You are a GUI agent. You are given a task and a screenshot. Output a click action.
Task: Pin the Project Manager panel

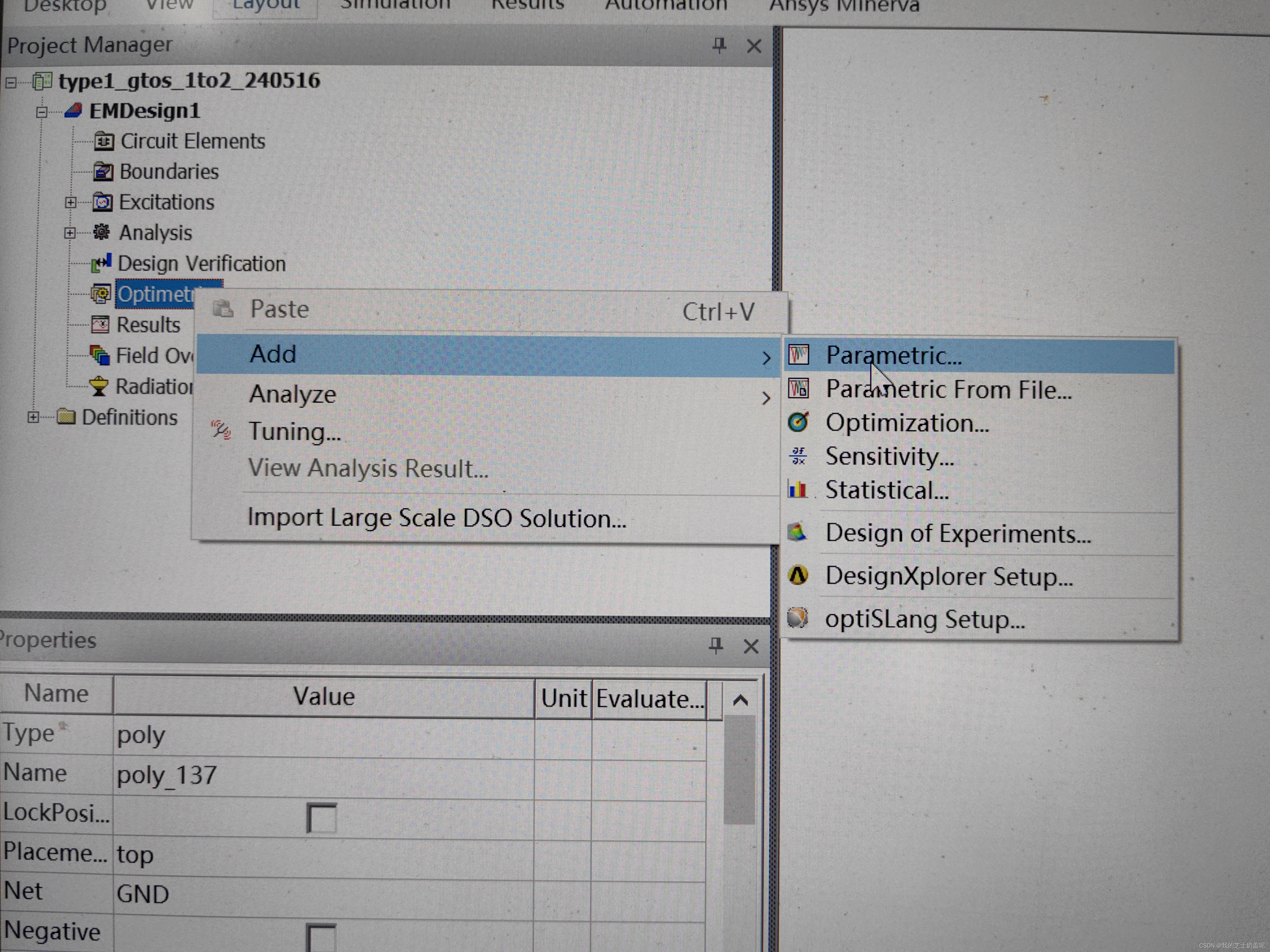click(719, 45)
